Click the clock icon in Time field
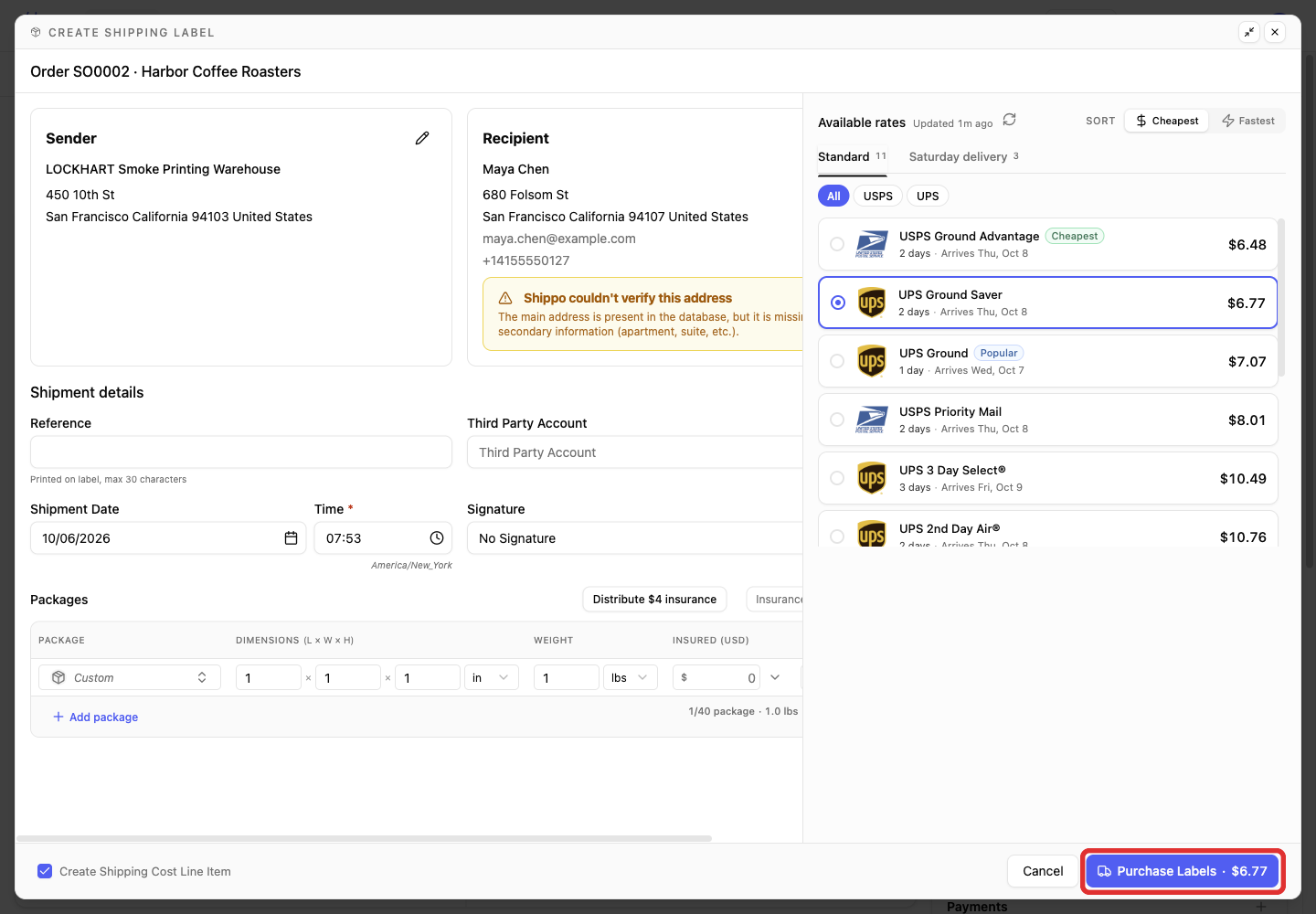This screenshot has width=1316, height=914. point(437,538)
